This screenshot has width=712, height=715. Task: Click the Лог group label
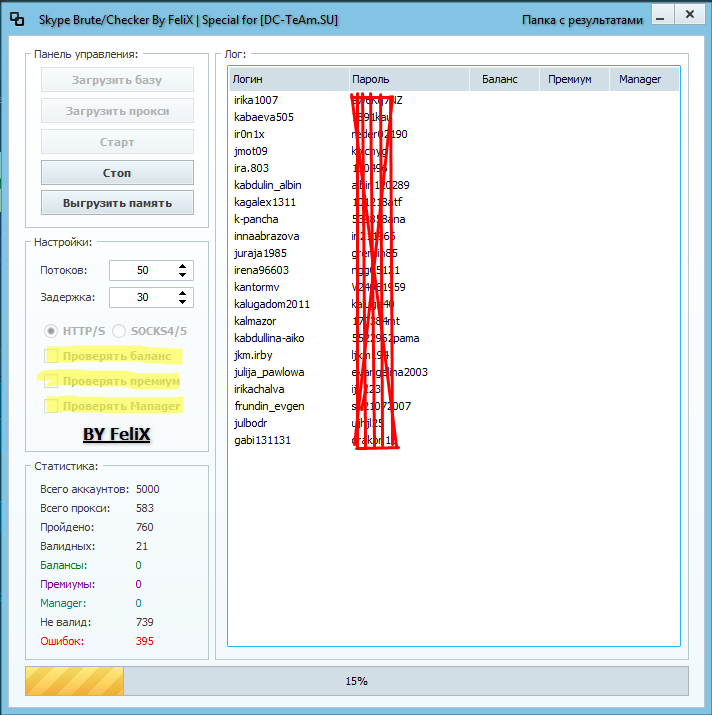click(235, 54)
